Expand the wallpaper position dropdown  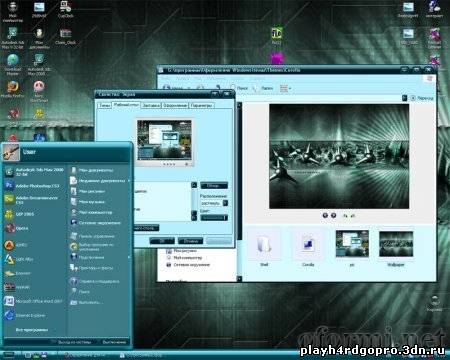click(225, 203)
